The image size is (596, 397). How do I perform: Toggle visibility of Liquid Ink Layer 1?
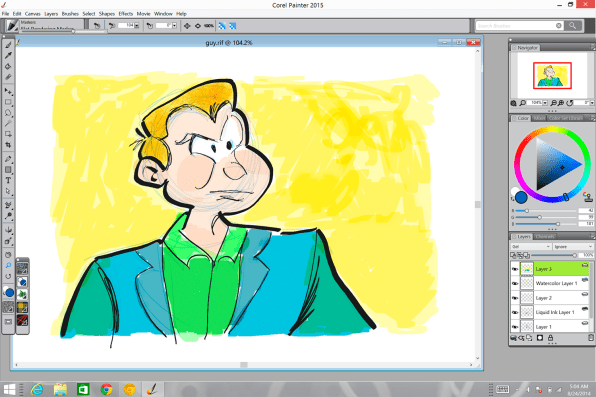coord(515,312)
